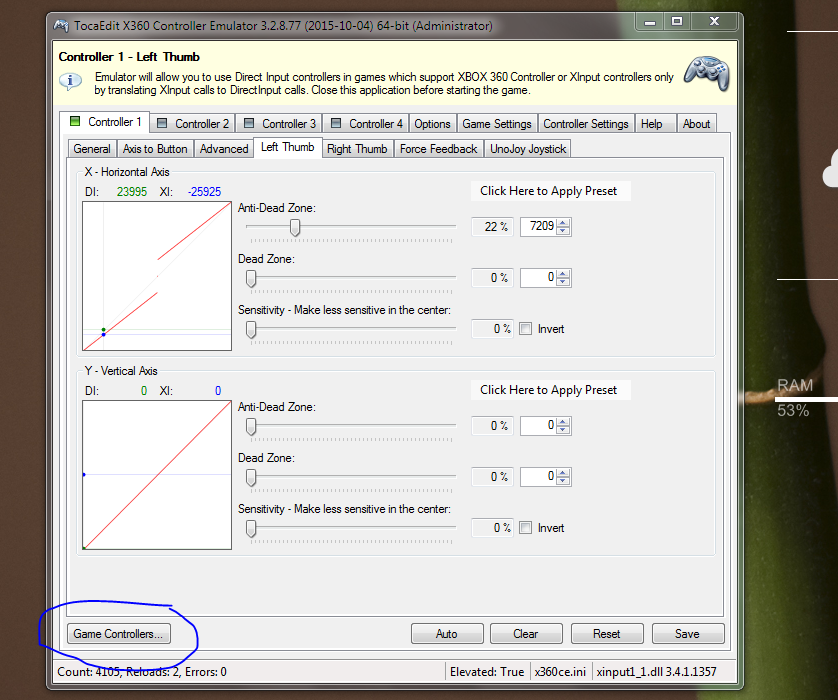Click the X axis 22 % value
Screen dimensions: 838x700
(x=492, y=227)
